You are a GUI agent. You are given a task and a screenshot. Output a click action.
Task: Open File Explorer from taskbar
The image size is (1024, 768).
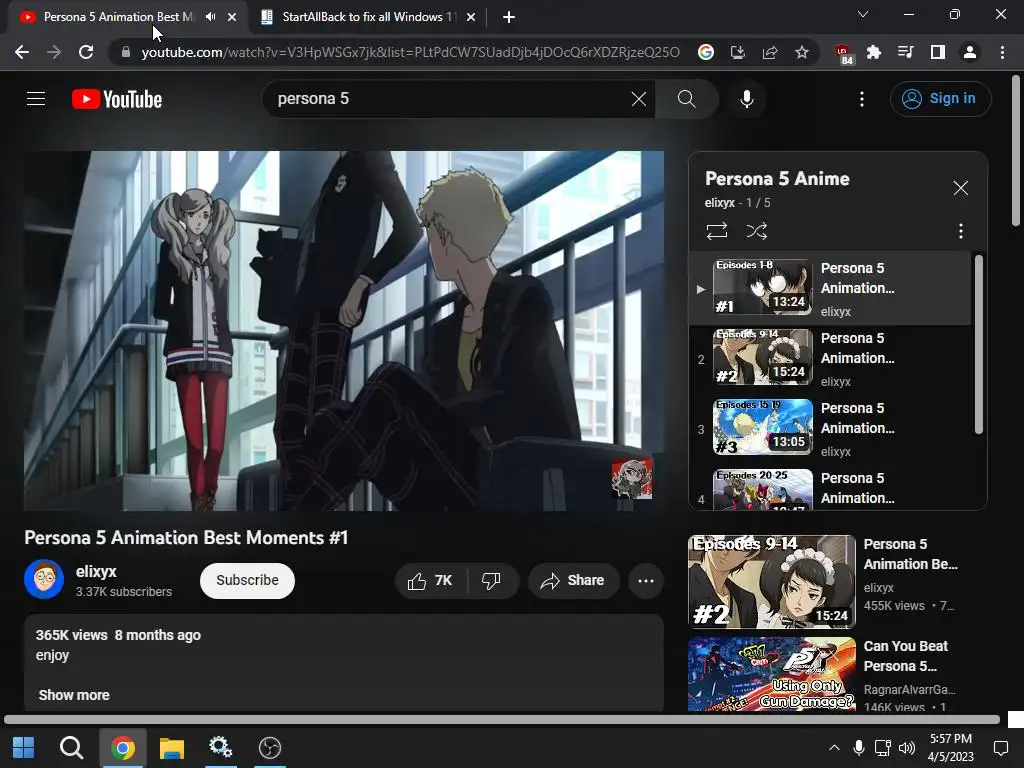click(172, 747)
